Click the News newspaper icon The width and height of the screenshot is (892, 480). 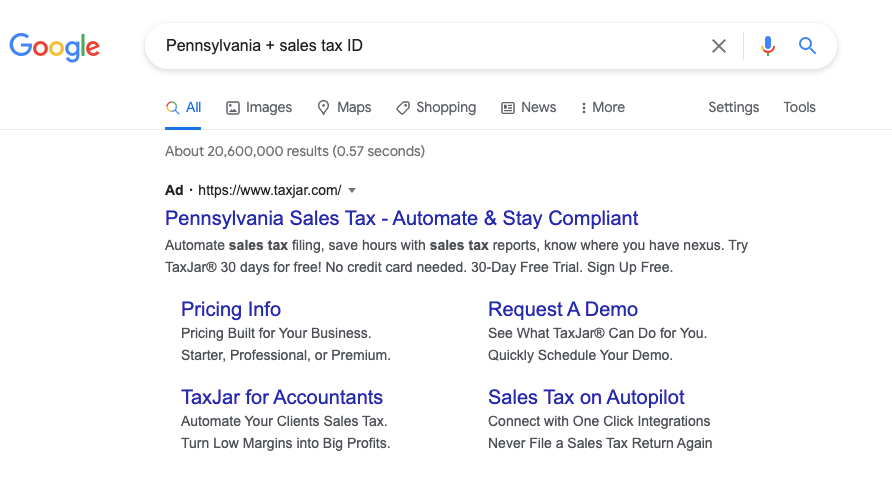pos(508,108)
